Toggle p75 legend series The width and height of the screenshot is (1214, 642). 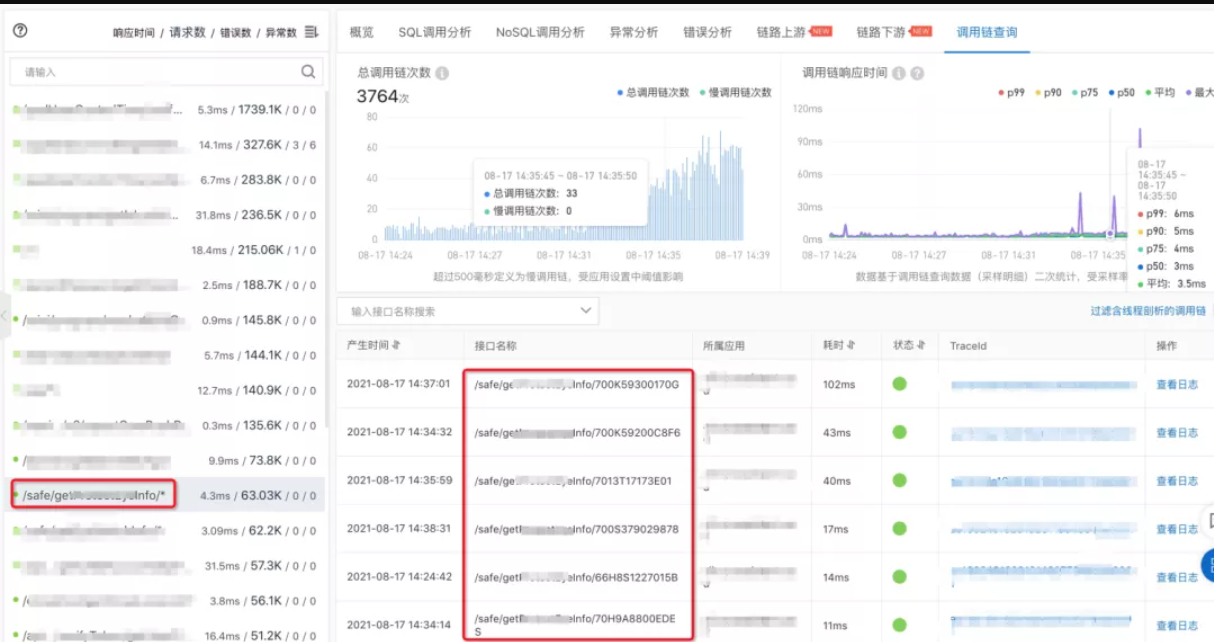click(1085, 92)
